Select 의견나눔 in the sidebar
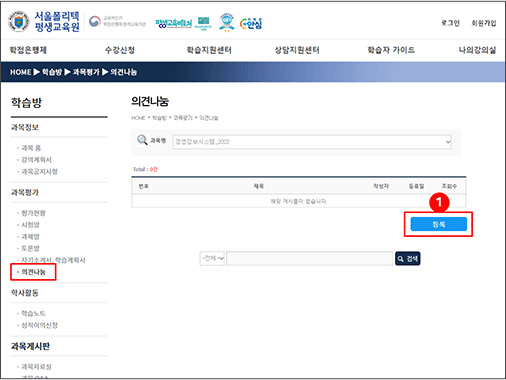Image resolution: width=506 pixels, height=380 pixels. (33, 272)
